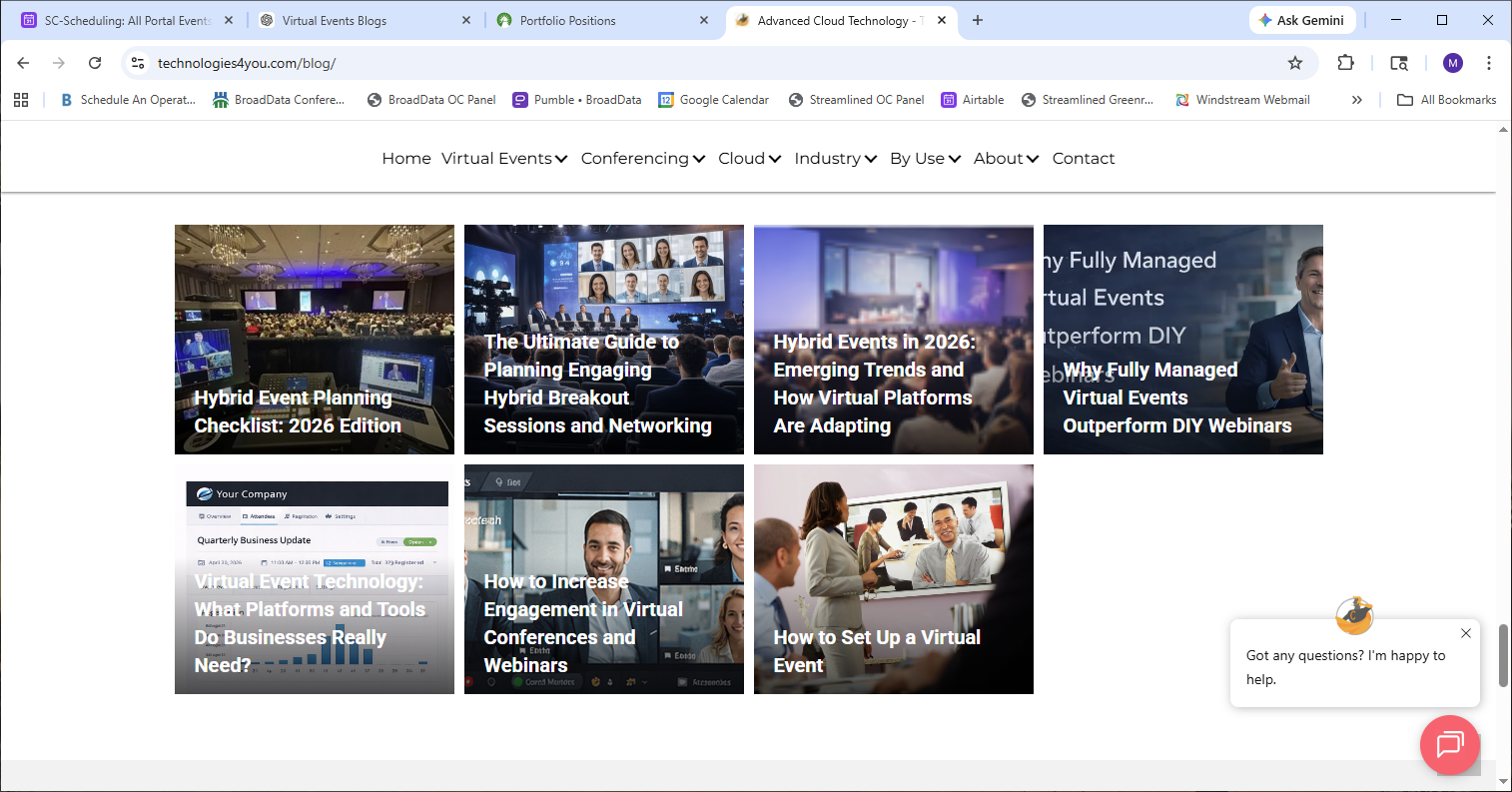Reload the page using the refresh icon
Screen dimensions: 1512x792
(95, 63)
